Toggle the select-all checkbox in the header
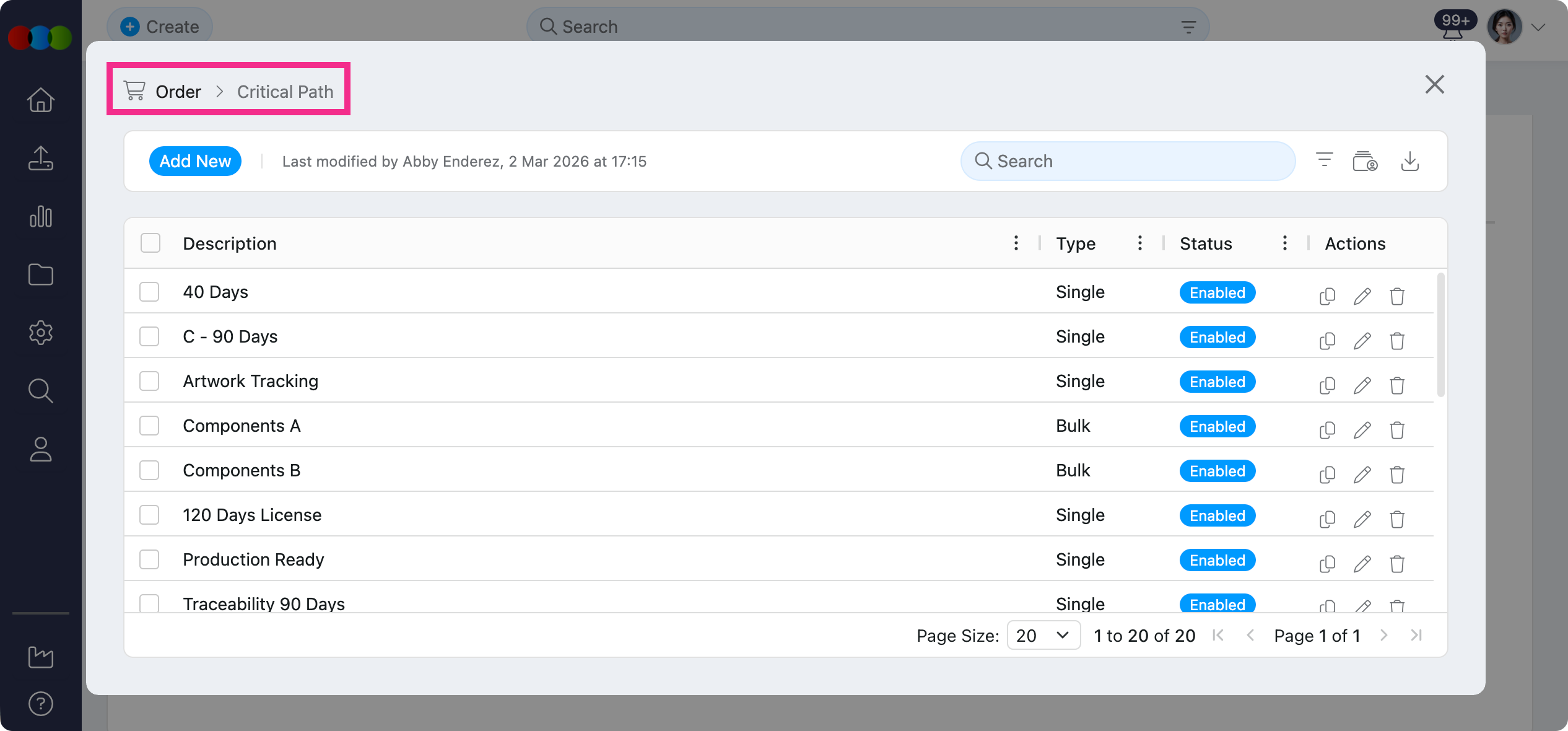The width and height of the screenshot is (1568, 731). click(150, 243)
